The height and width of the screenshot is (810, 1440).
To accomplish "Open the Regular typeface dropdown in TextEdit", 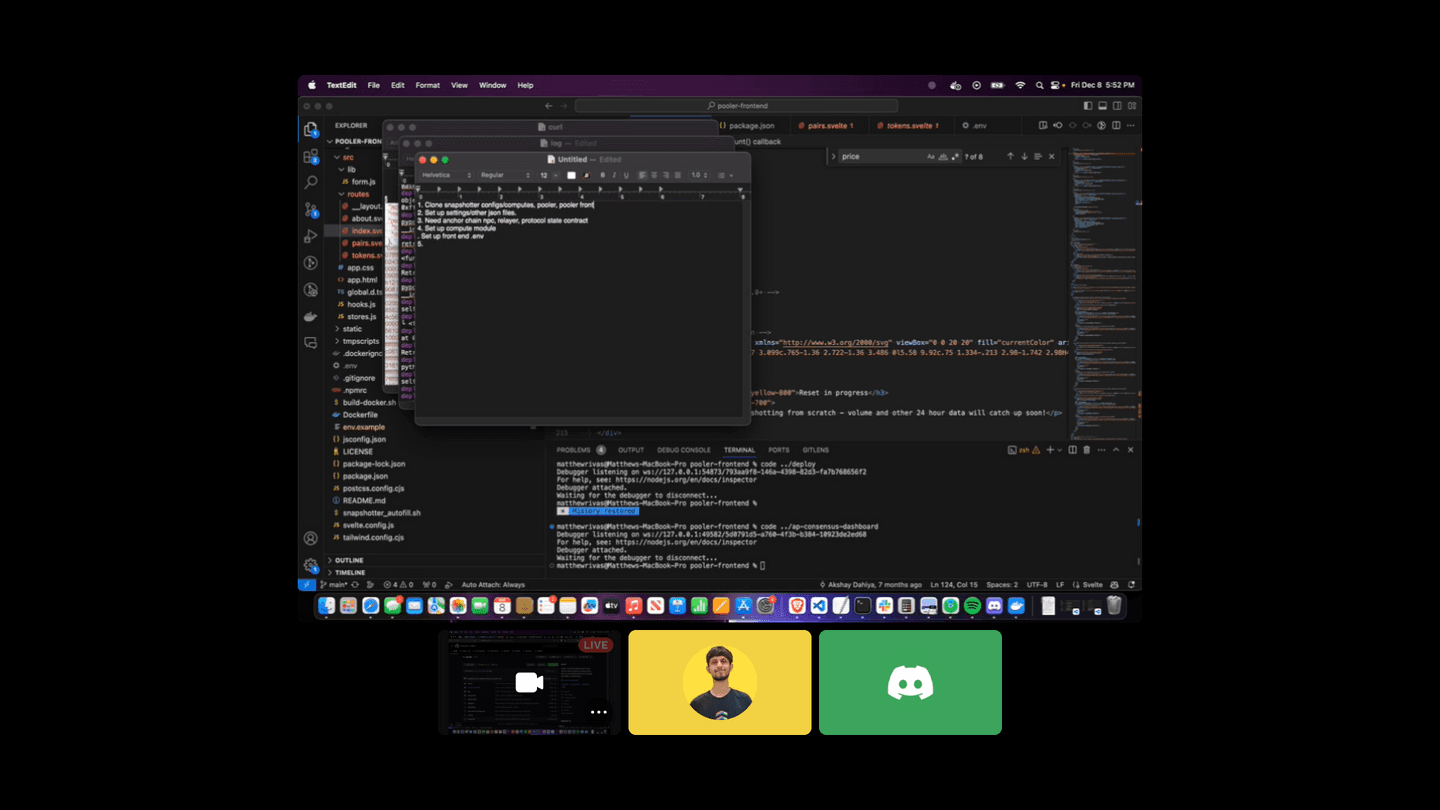I will (x=505, y=175).
